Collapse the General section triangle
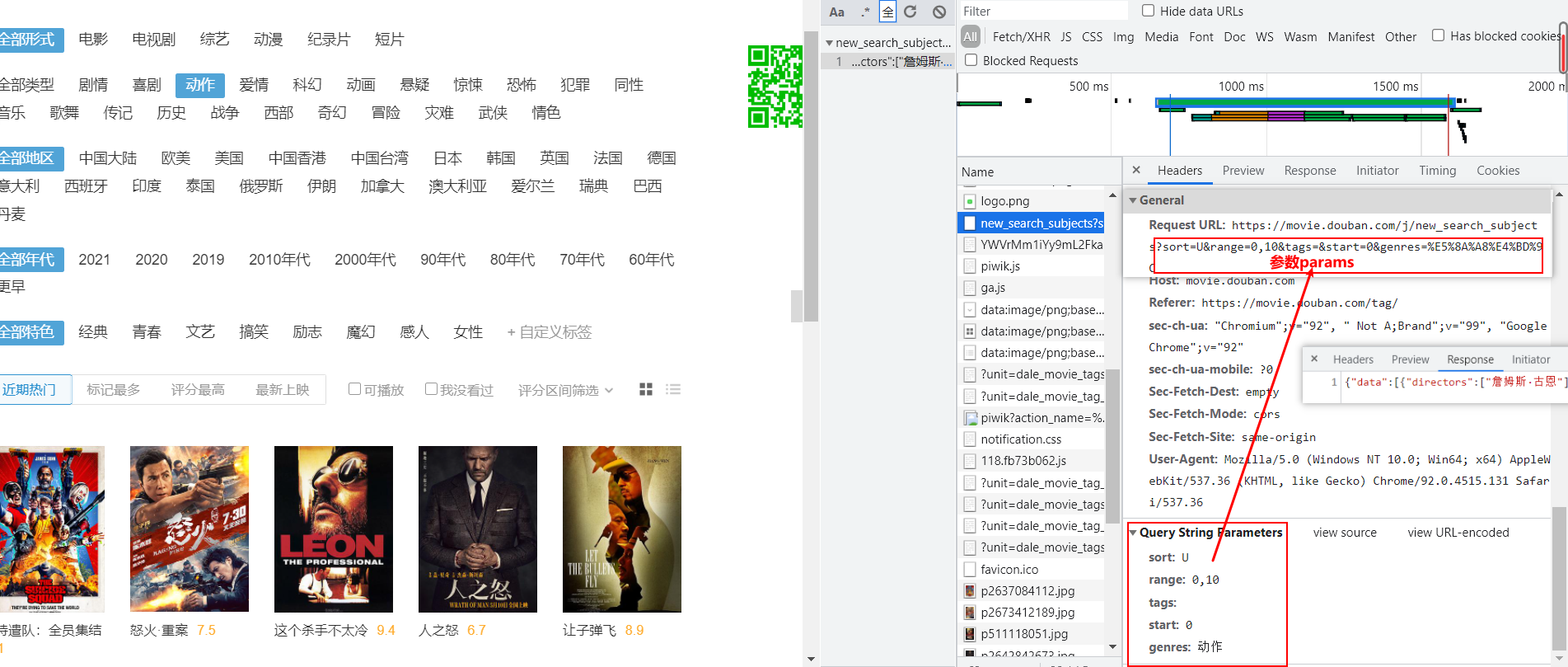The height and width of the screenshot is (667, 1568). pos(1133,200)
